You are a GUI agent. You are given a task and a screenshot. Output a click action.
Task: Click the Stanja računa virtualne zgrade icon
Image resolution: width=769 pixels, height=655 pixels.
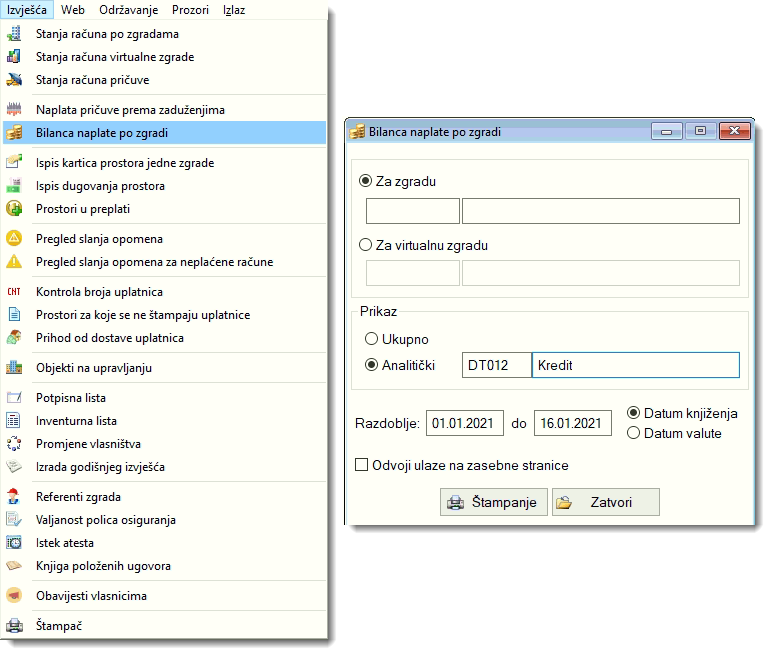pos(14,57)
